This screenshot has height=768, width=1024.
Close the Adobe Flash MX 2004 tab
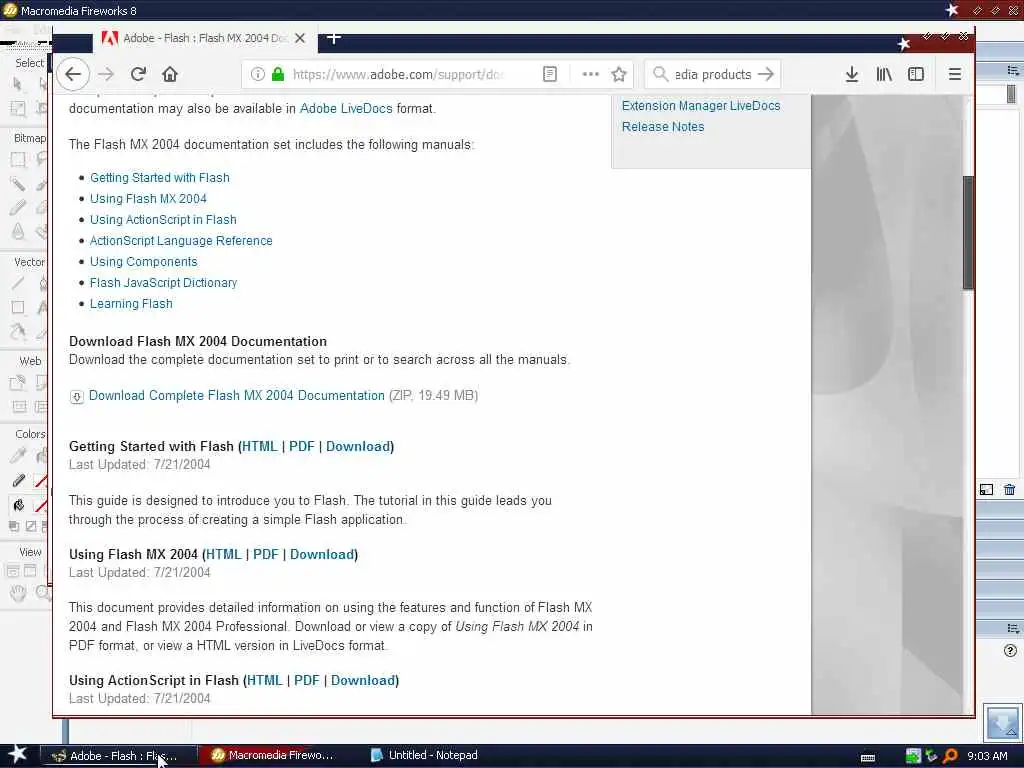click(x=300, y=39)
